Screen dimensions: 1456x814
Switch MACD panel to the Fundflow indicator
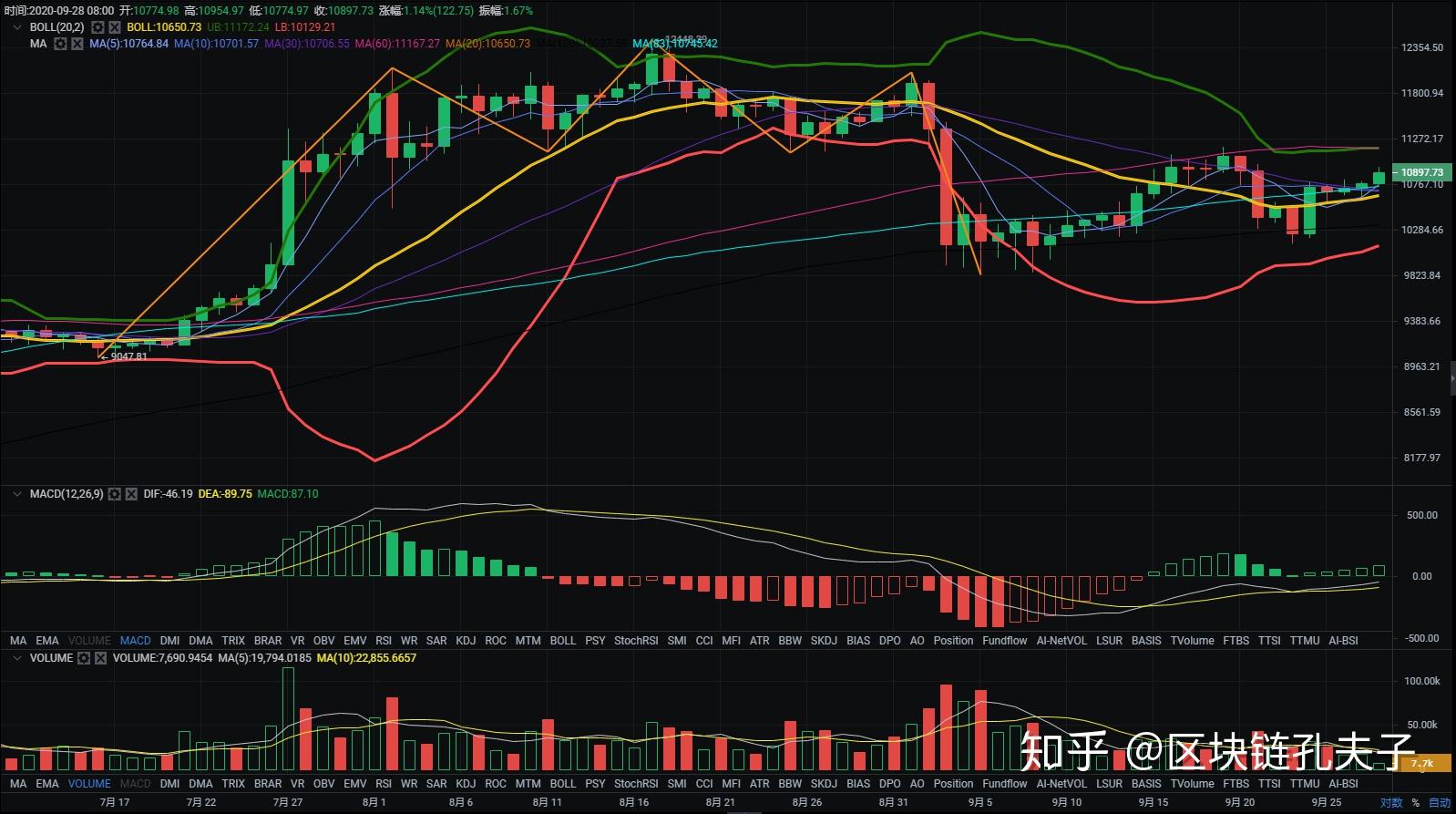tap(1005, 641)
